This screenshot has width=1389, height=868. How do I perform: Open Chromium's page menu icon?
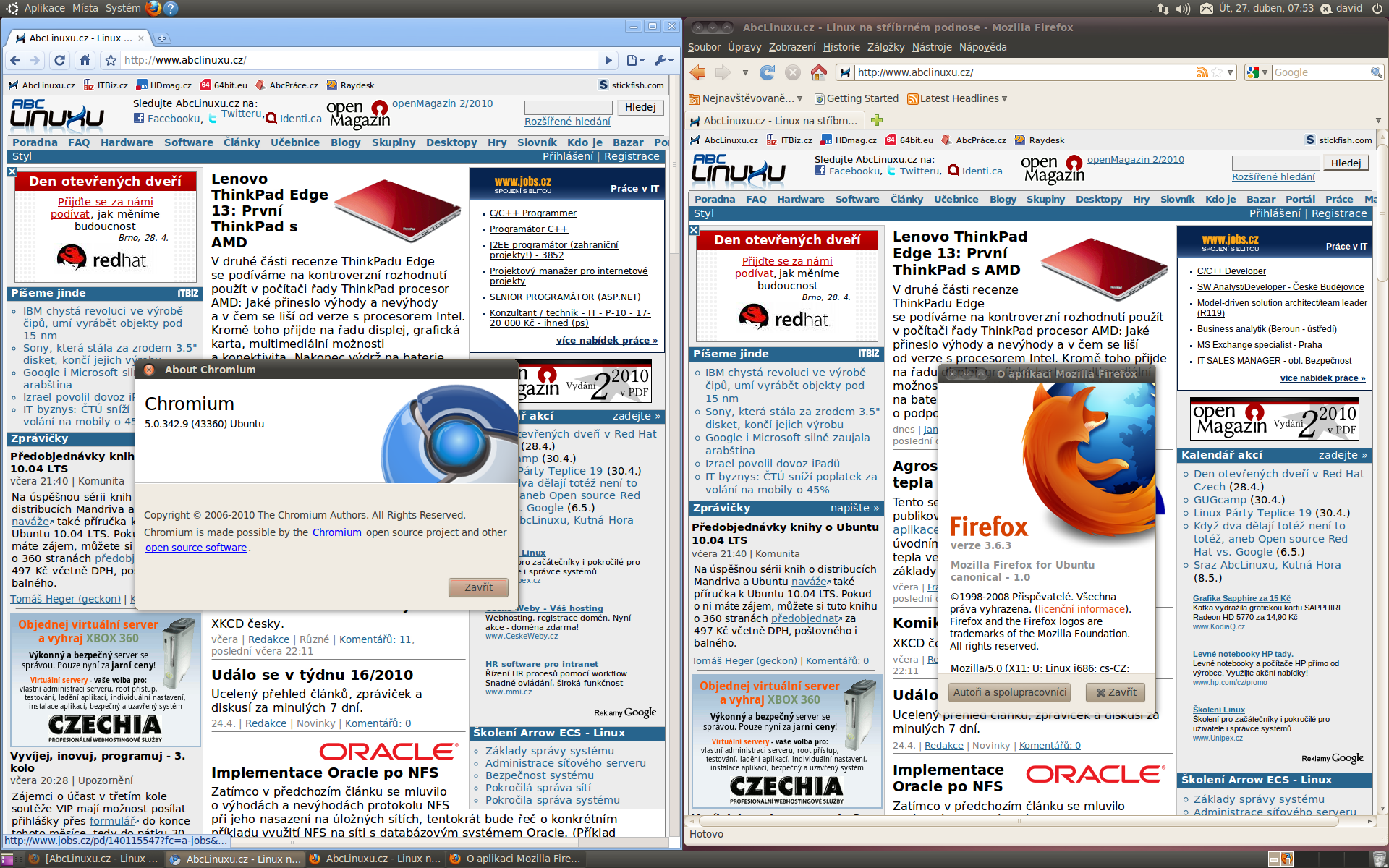click(x=634, y=60)
